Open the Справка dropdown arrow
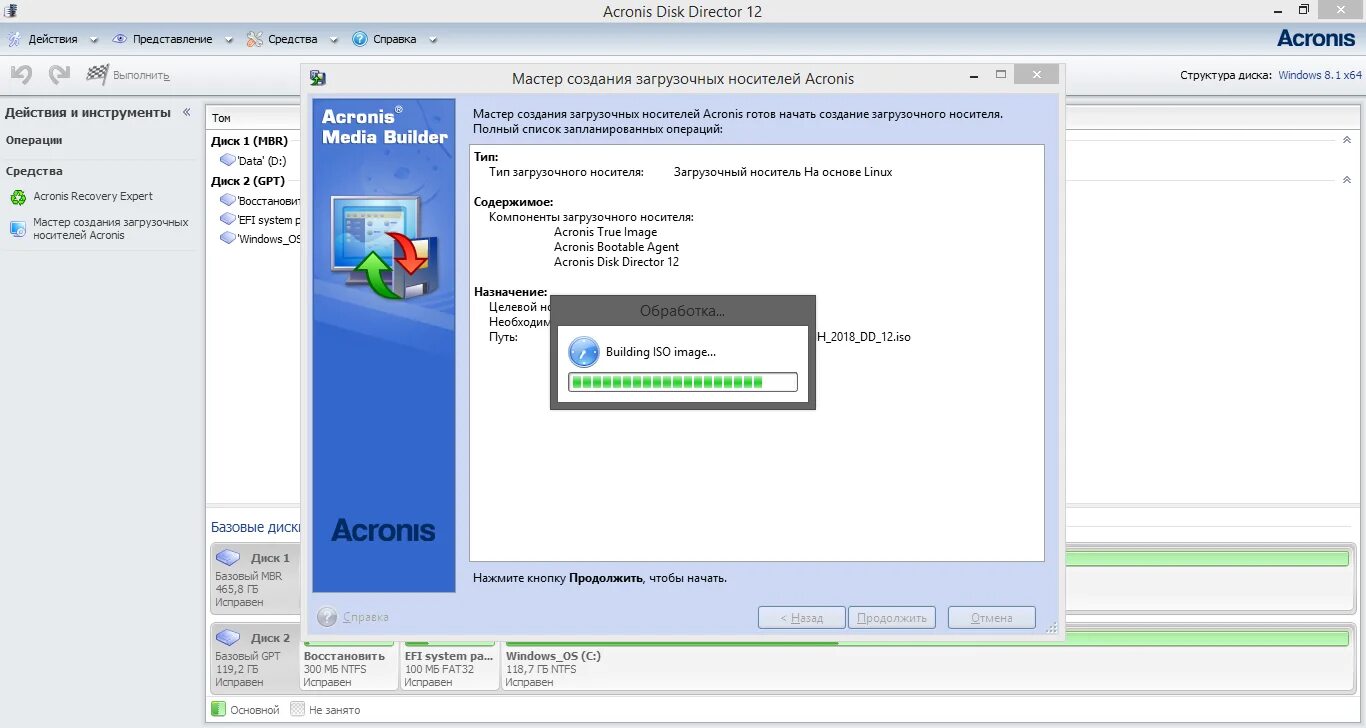This screenshot has width=1366, height=728. point(433,40)
